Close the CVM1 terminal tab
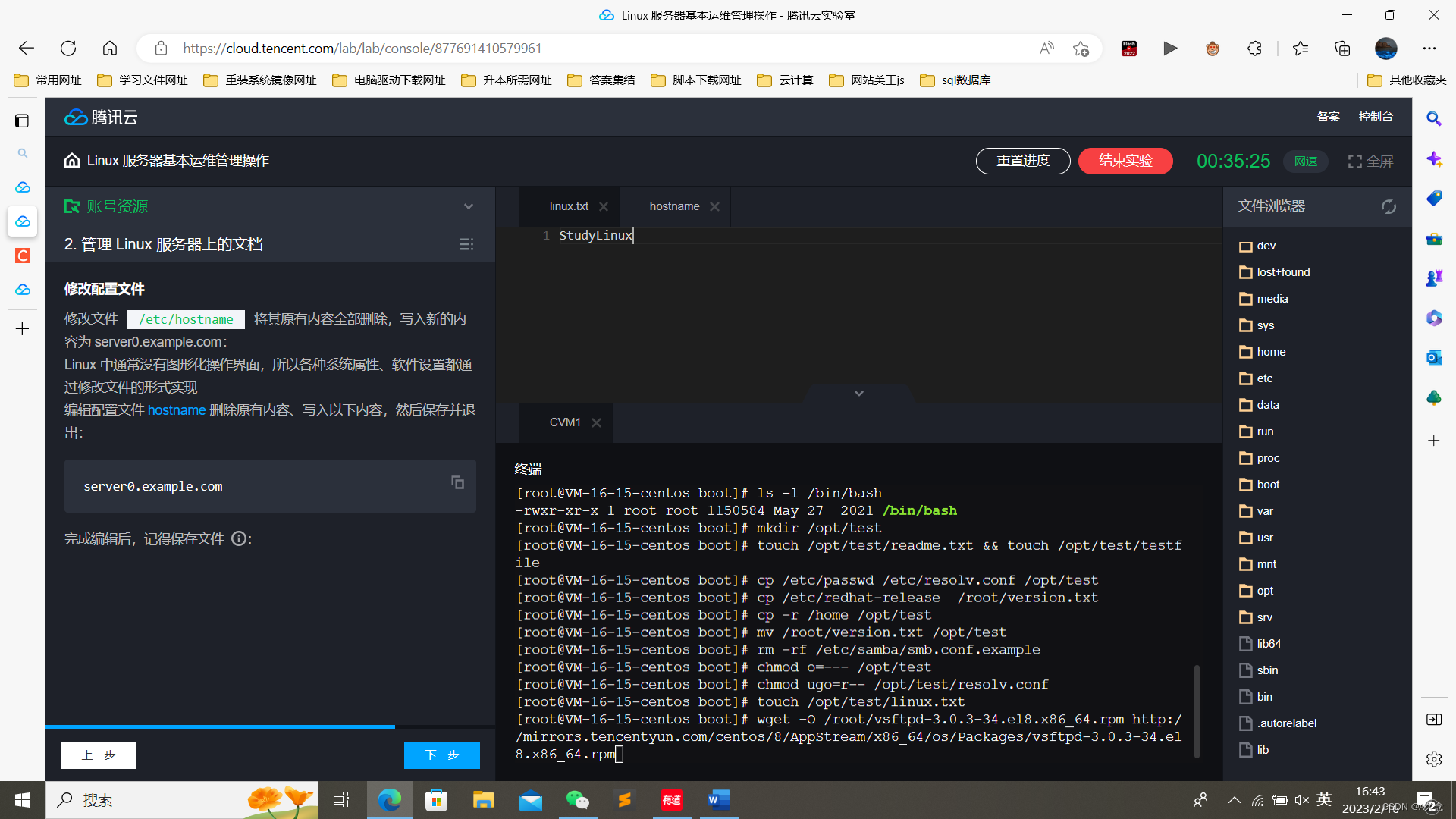 (596, 422)
